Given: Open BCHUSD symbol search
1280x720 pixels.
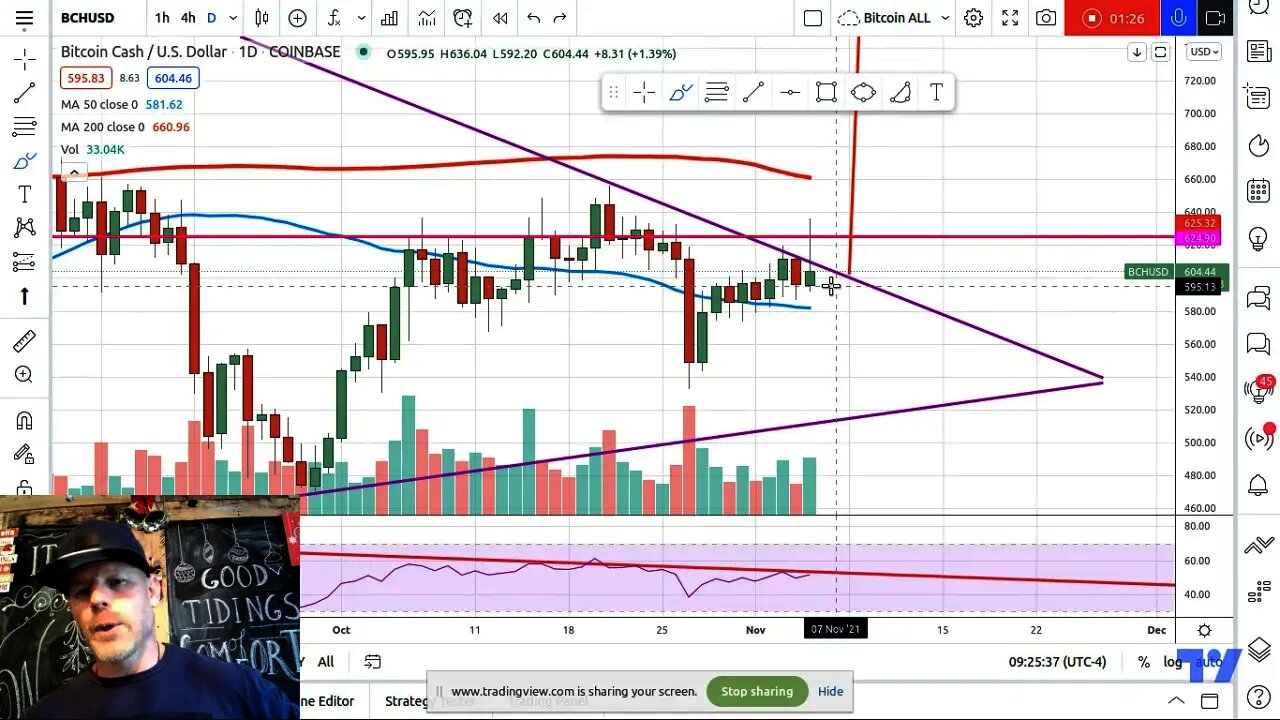Looking at the screenshot, I should [x=88, y=18].
